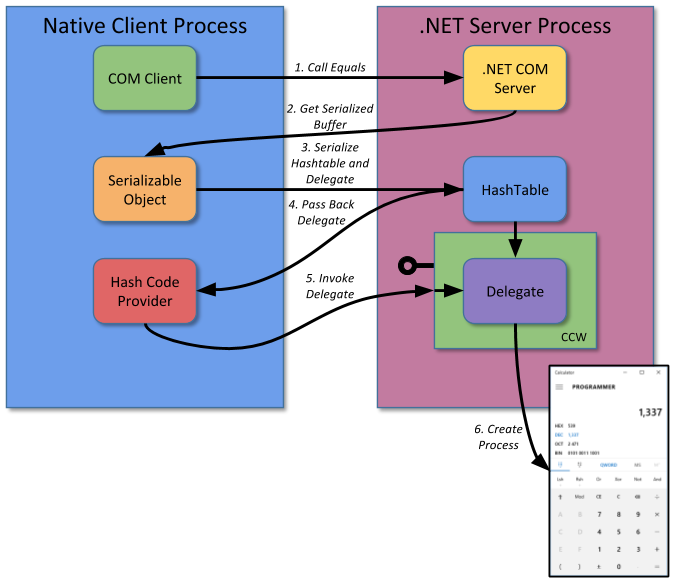Image resolution: width=678 pixels, height=584 pixels.
Task: Select the HEX number base
Action: [x=559, y=425]
